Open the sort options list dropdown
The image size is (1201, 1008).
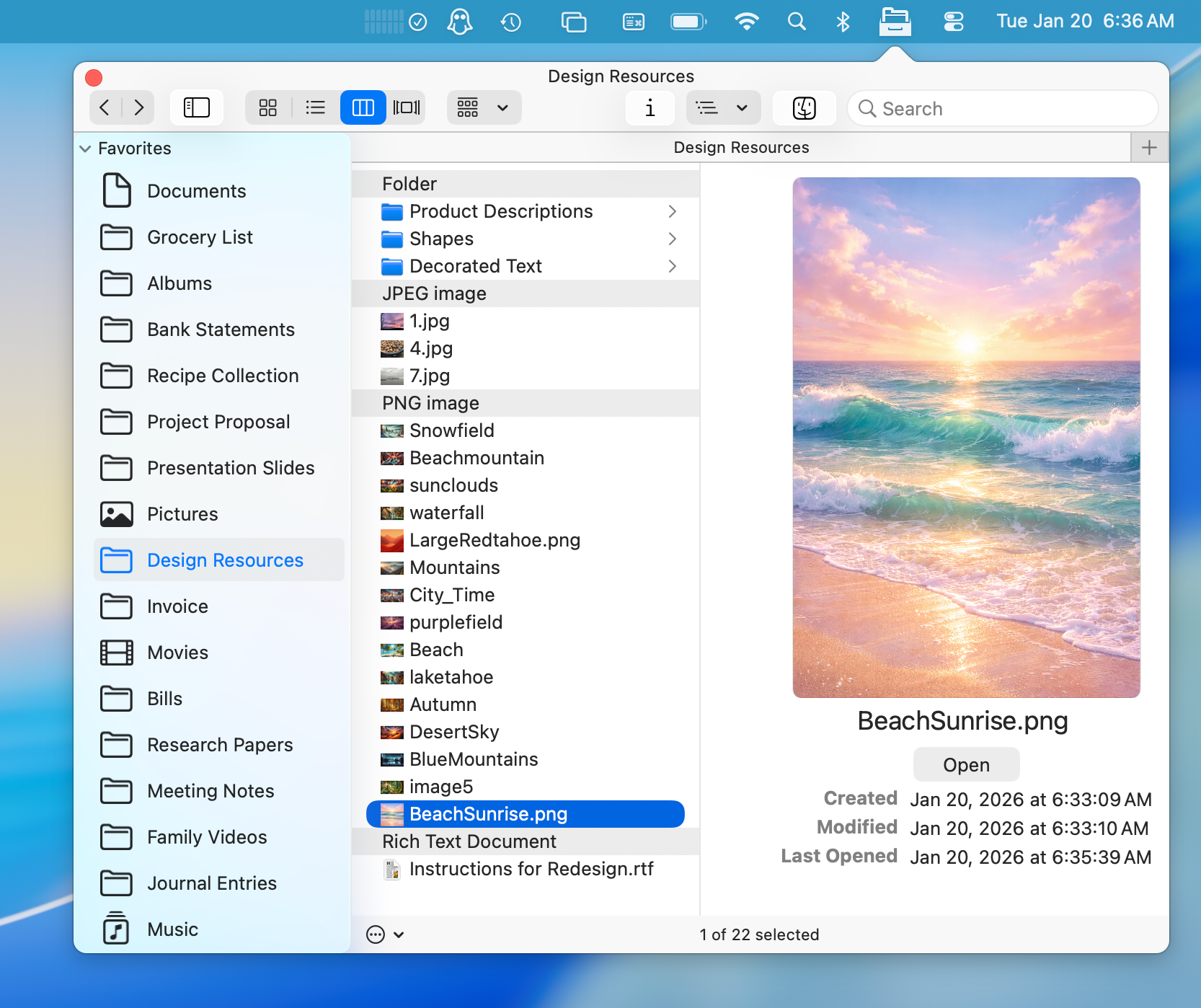click(x=724, y=108)
